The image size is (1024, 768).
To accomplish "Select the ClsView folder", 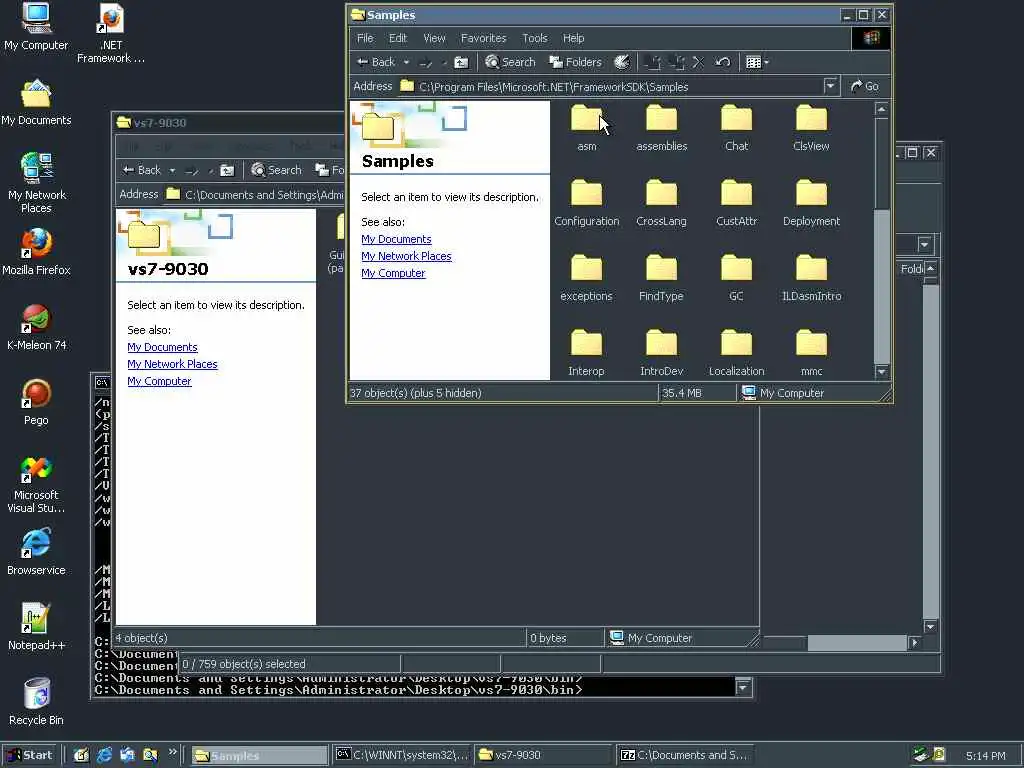I will (811, 128).
